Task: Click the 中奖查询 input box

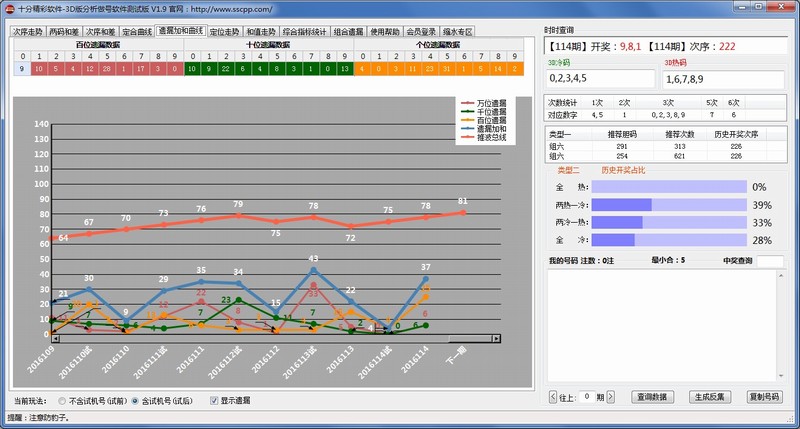Action: (x=769, y=262)
